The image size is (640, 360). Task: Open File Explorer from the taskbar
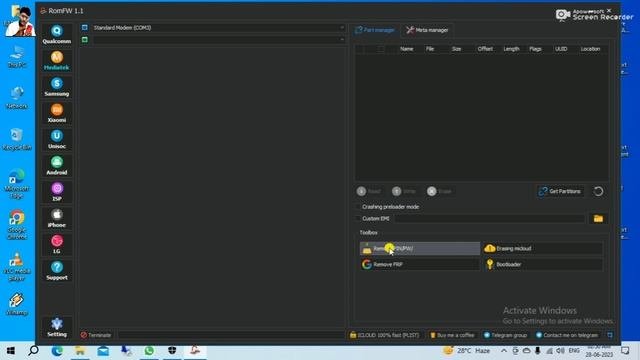(80, 351)
